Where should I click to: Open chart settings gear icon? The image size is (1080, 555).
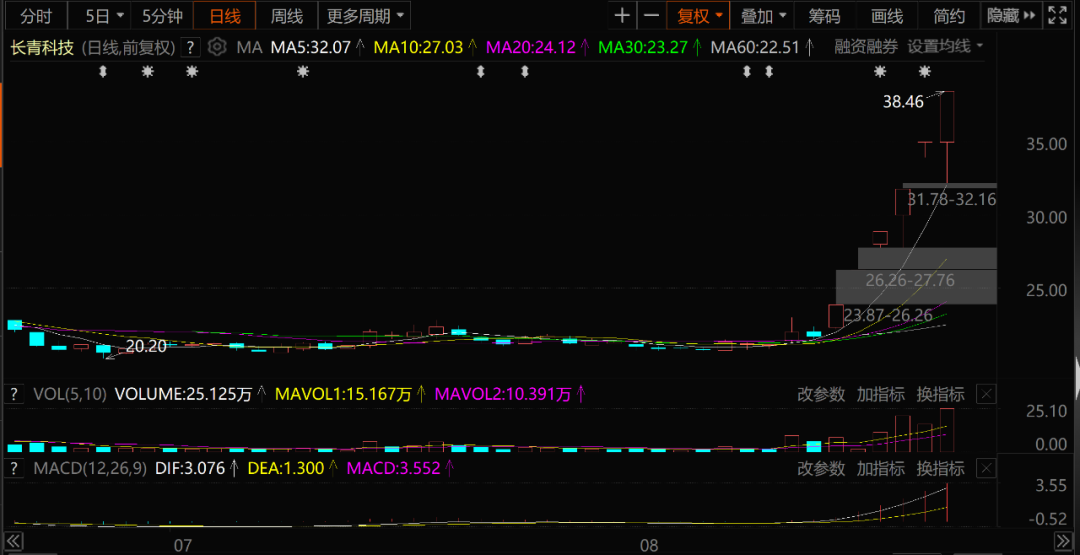point(217,47)
